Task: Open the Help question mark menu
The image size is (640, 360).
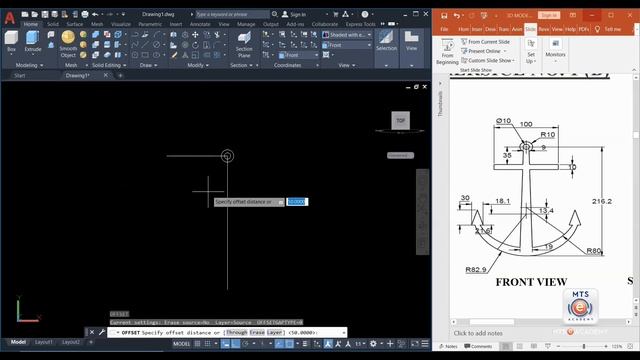Action: tap(365, 14)
